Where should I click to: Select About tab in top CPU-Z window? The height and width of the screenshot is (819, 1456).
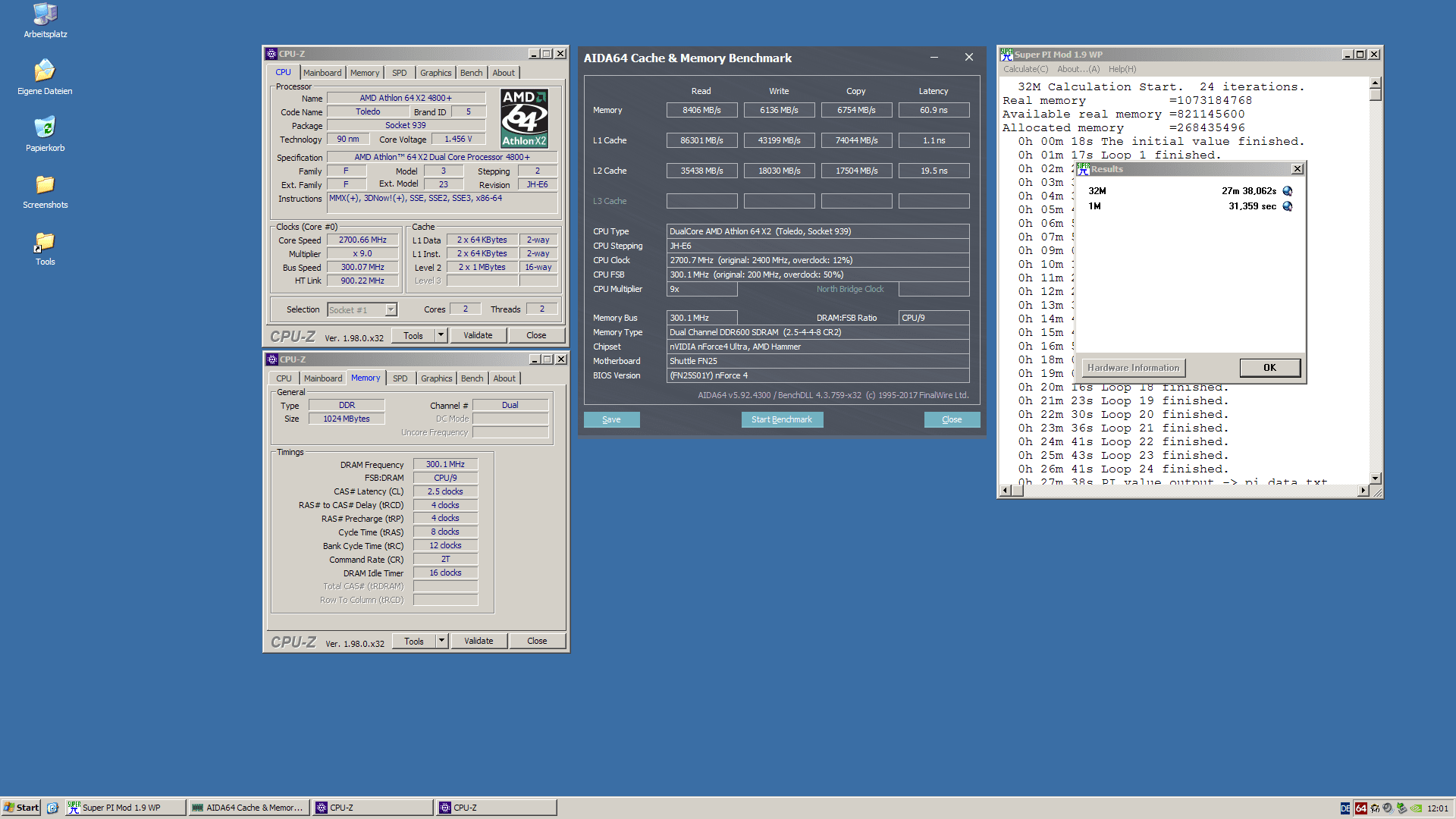pyautogui.click(x=504, y=73)
